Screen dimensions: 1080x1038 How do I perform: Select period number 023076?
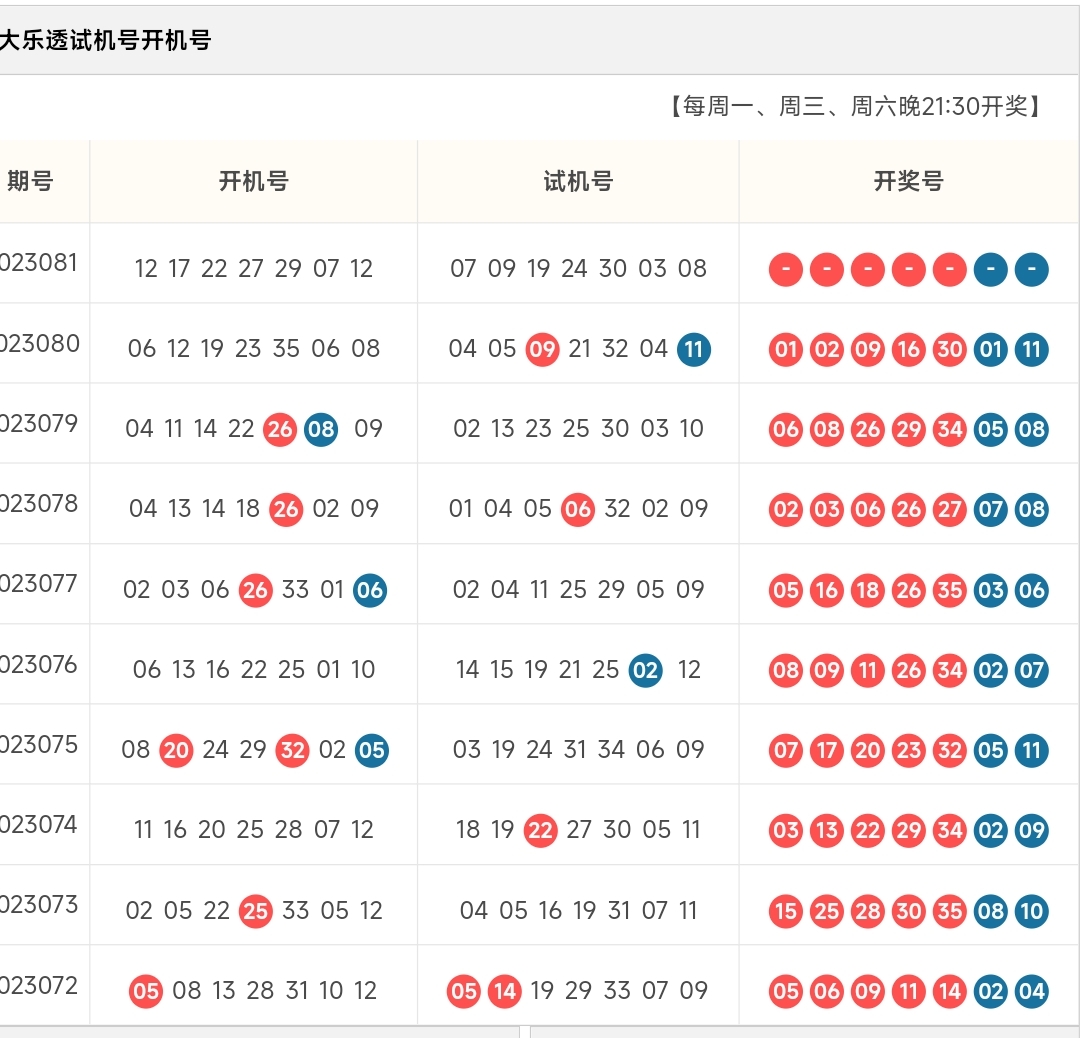tap(39, 665)
